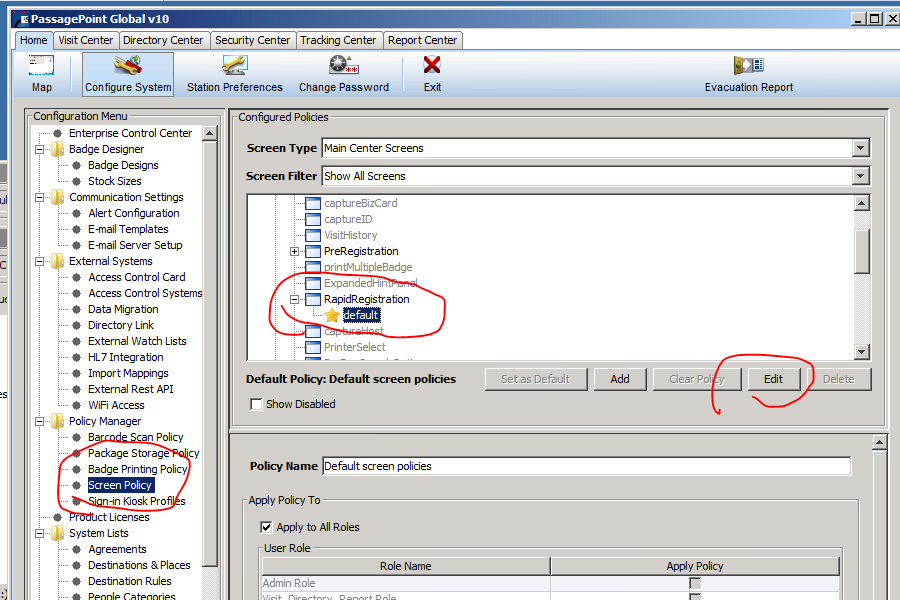This screenshot has height=600, width=900.
Task: Select Sign-in Kiosk Profiles
Action: point(137,501)
